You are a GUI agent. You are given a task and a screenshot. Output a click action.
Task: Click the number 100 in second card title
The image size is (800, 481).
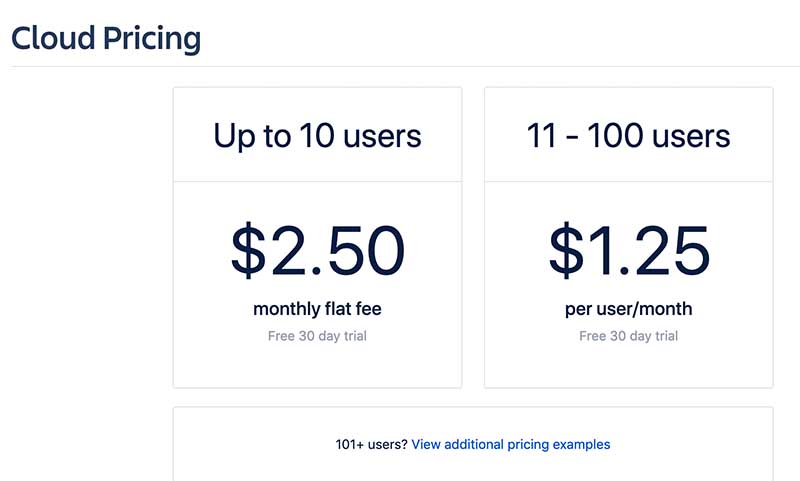615,136
